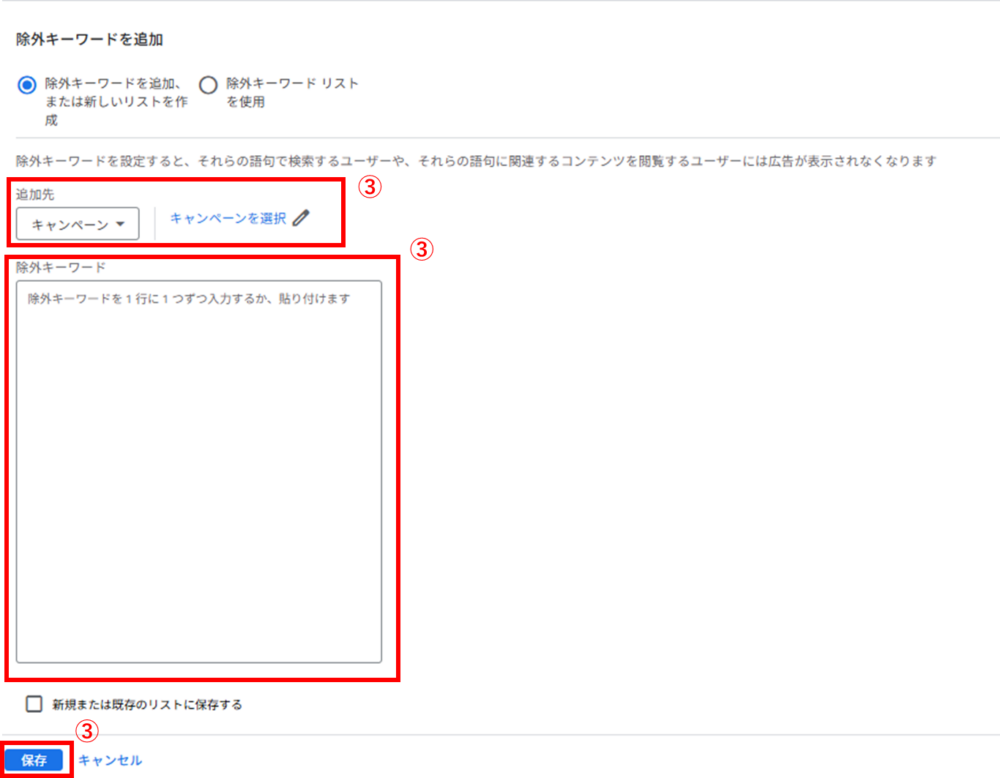Image resolution: width=1000 pixels, height=778 pixels.
Task: Click the pencil edit icon beside キャンペーンを選択
Action: (x=301, y=218)
